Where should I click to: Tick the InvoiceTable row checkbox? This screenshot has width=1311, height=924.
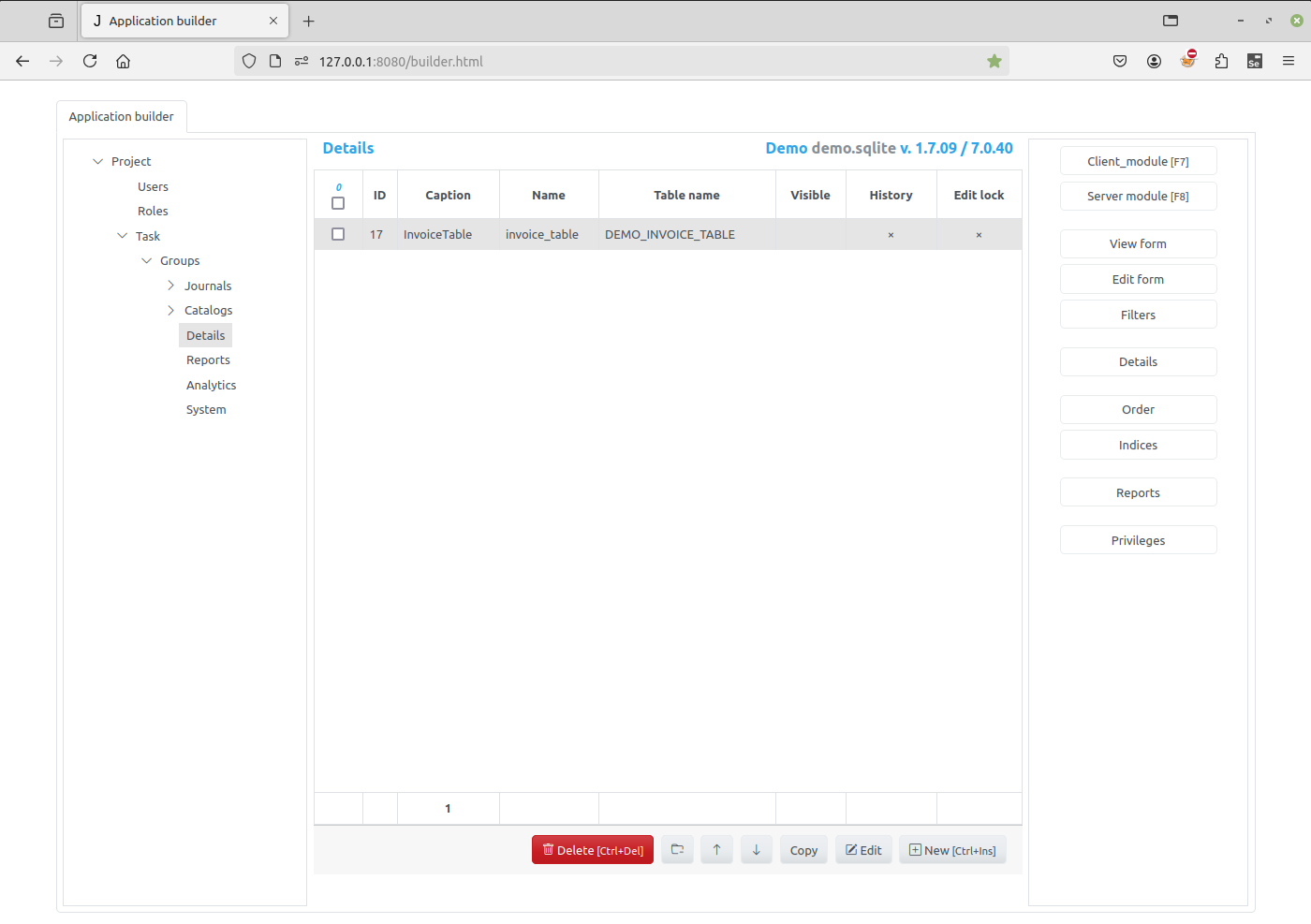[x=338, y=234]
